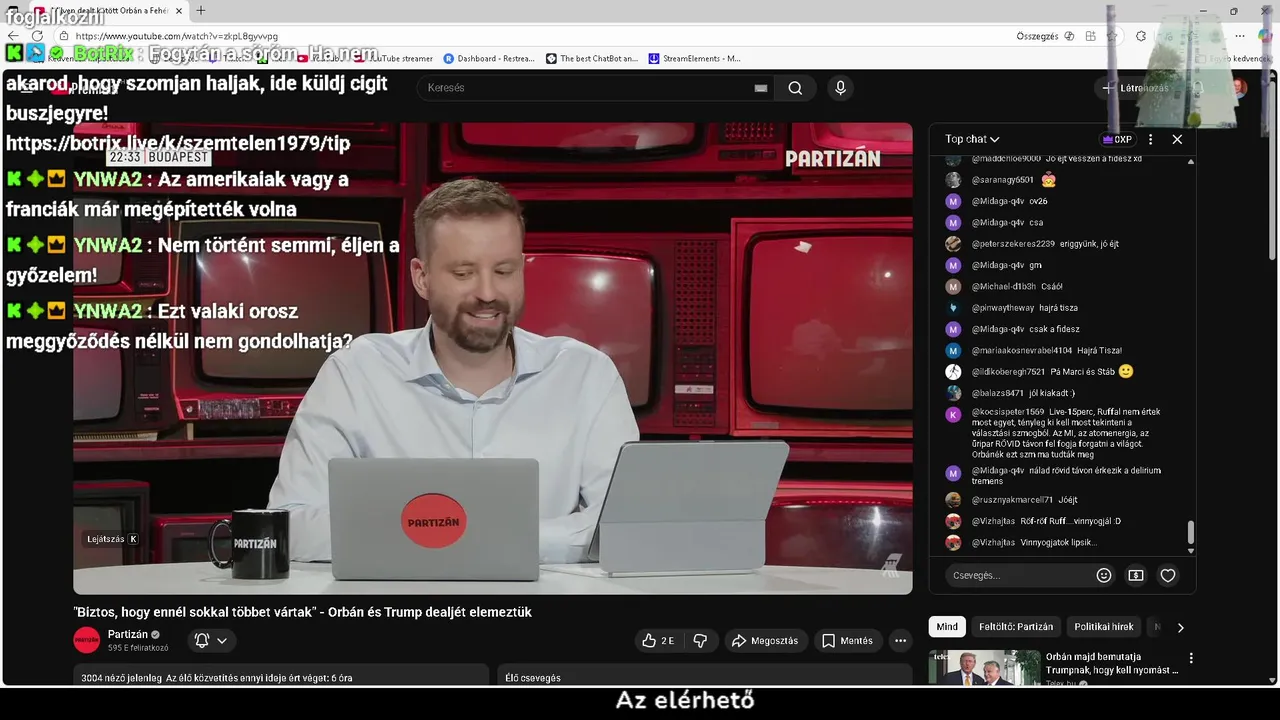This screenshot has width=1280, height=720.
Task: Select the Politikai hírek filter chip
Action: [1104, 627]
